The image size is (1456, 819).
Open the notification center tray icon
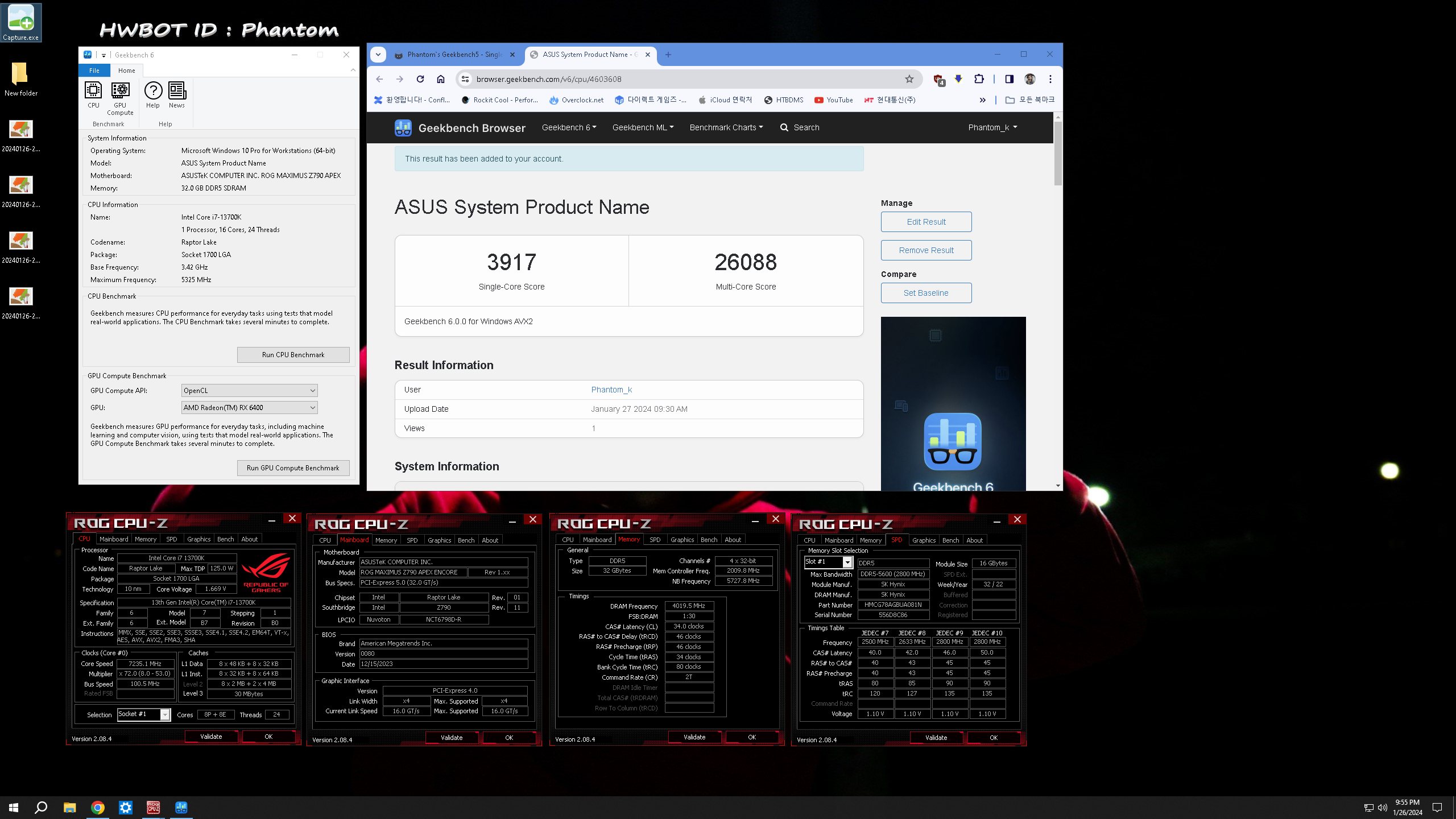pyautogui.click(x=1437, y=808)
